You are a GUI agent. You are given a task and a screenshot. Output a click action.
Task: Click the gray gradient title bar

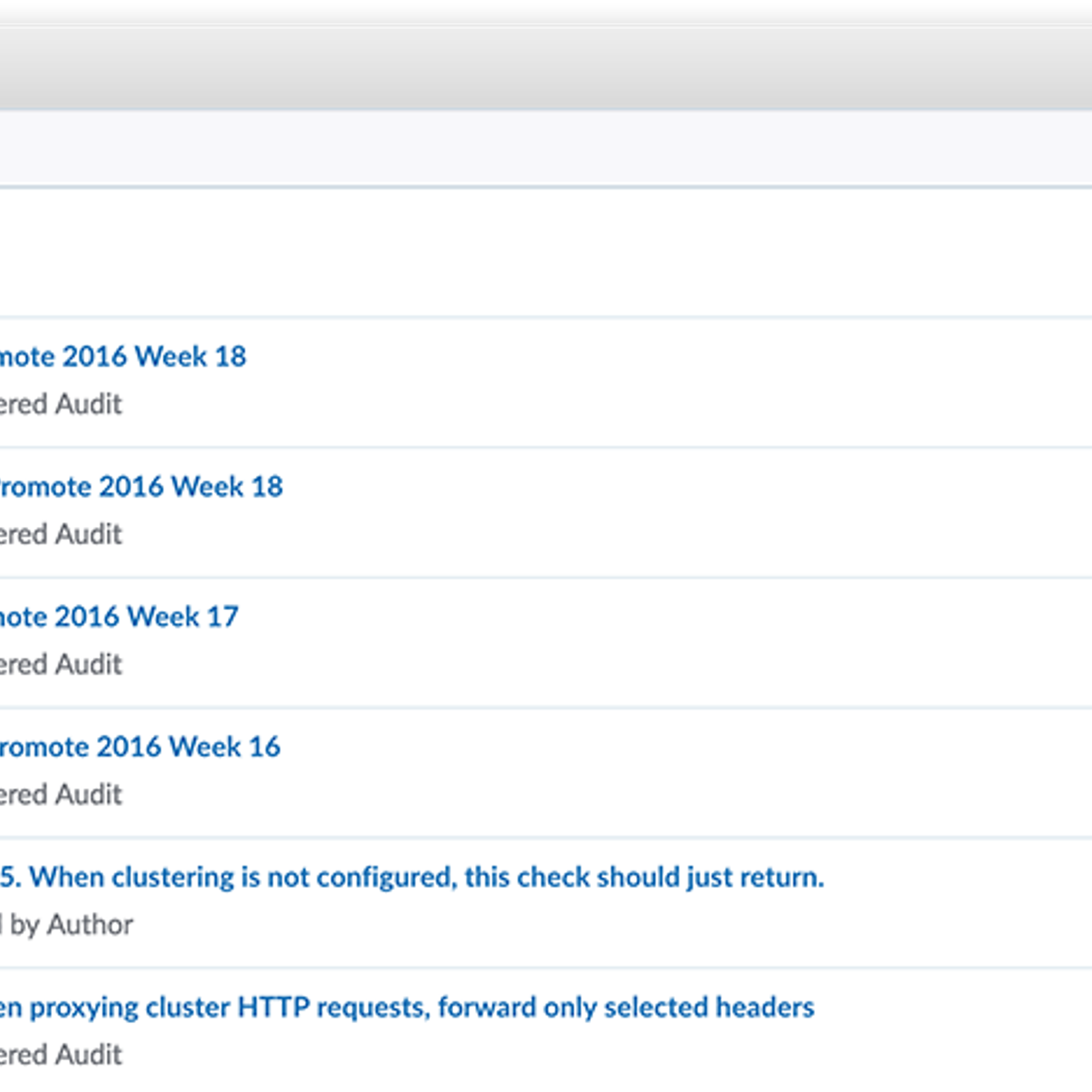[546, 68]
